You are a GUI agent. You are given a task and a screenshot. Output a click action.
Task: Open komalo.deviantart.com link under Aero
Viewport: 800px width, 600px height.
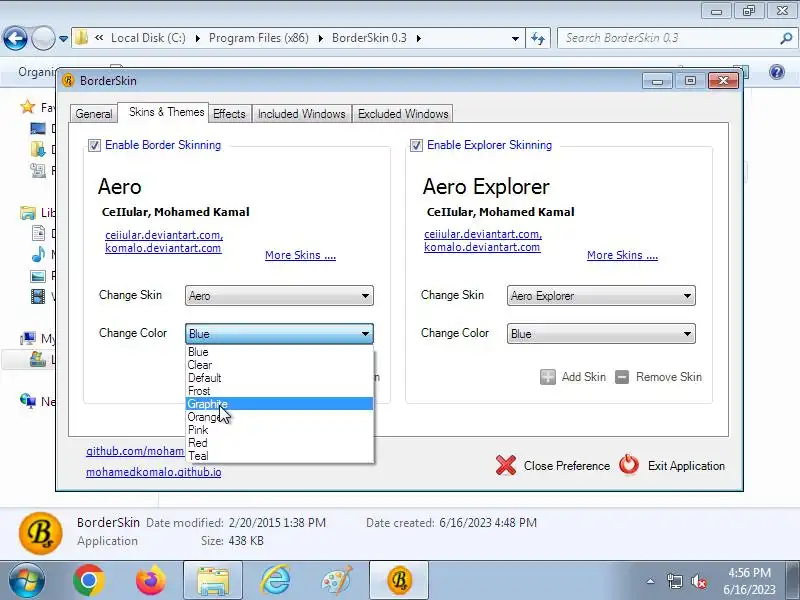click(x=163, y=248)
